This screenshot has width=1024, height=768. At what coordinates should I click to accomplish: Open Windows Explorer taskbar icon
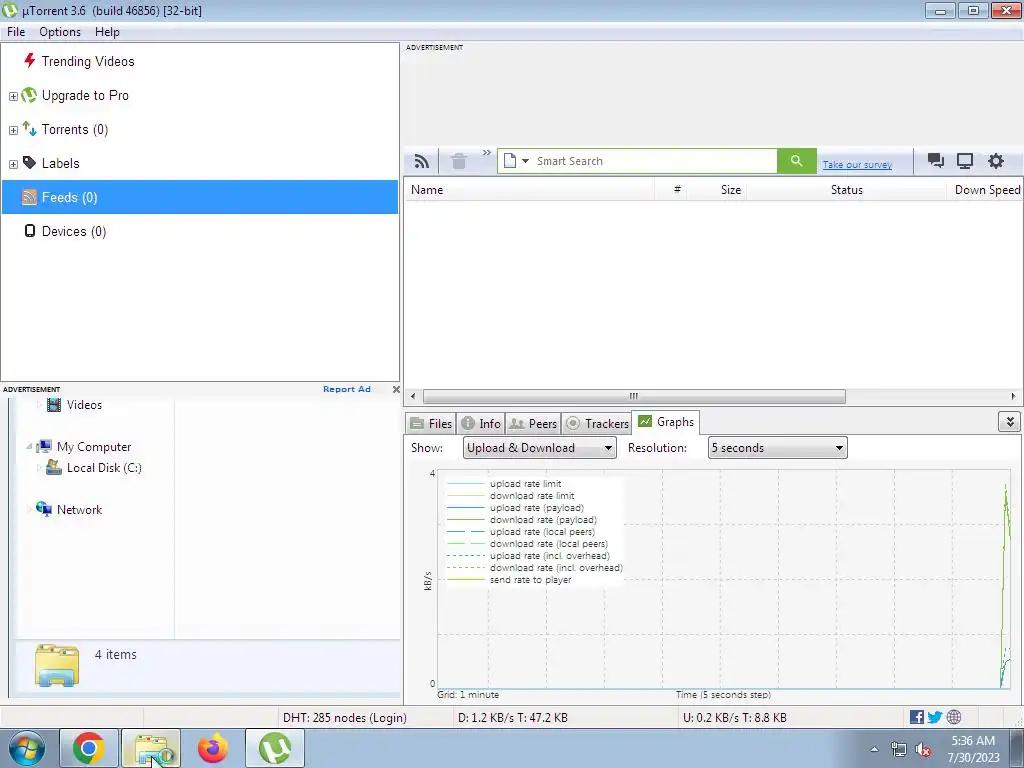152,748
